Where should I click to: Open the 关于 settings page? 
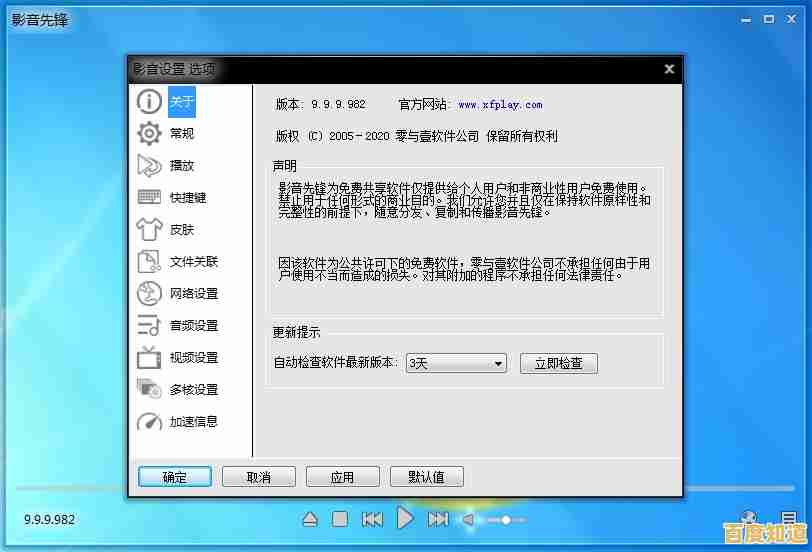[x=182, y=102]
